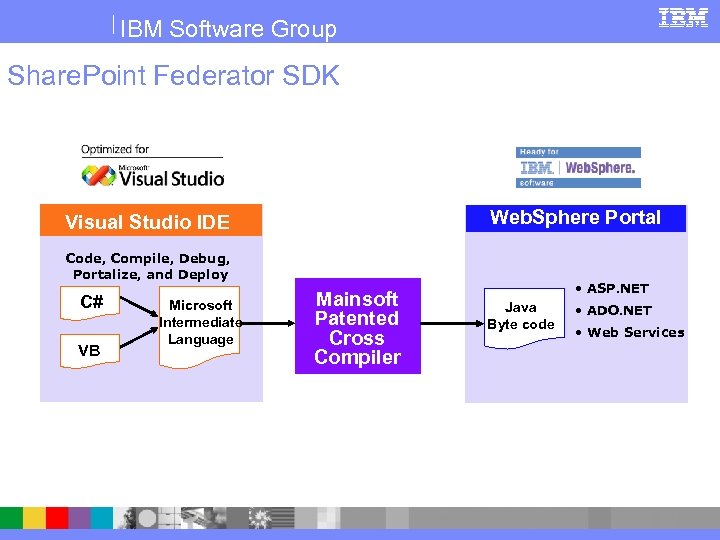Click the Visual Studio infinity logo icon
The height and width of the screenshot is (540, 720).
pyautogui.click(x=98, y=175)
